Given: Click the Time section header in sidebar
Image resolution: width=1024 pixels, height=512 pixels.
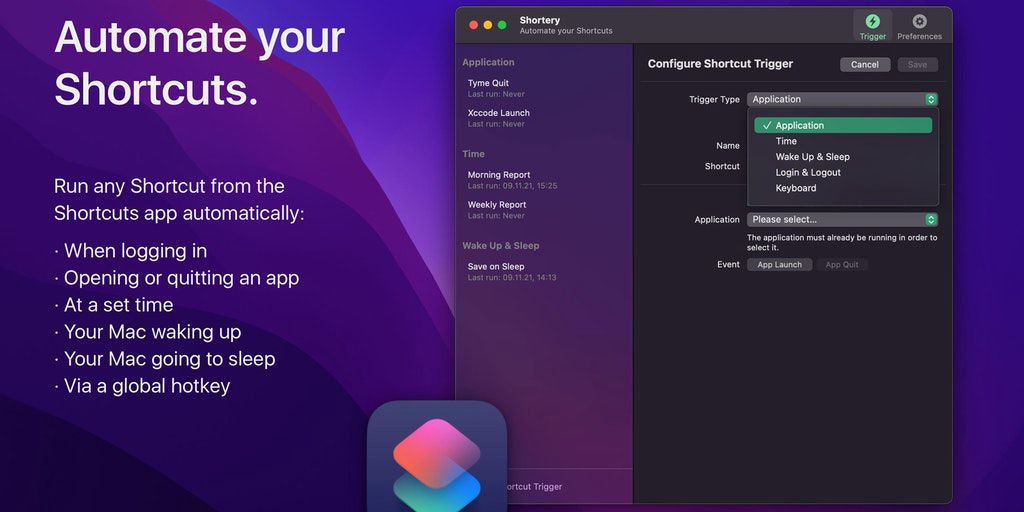Looking at the screenshot, I should pyautogui.click(x=473, y=154).
